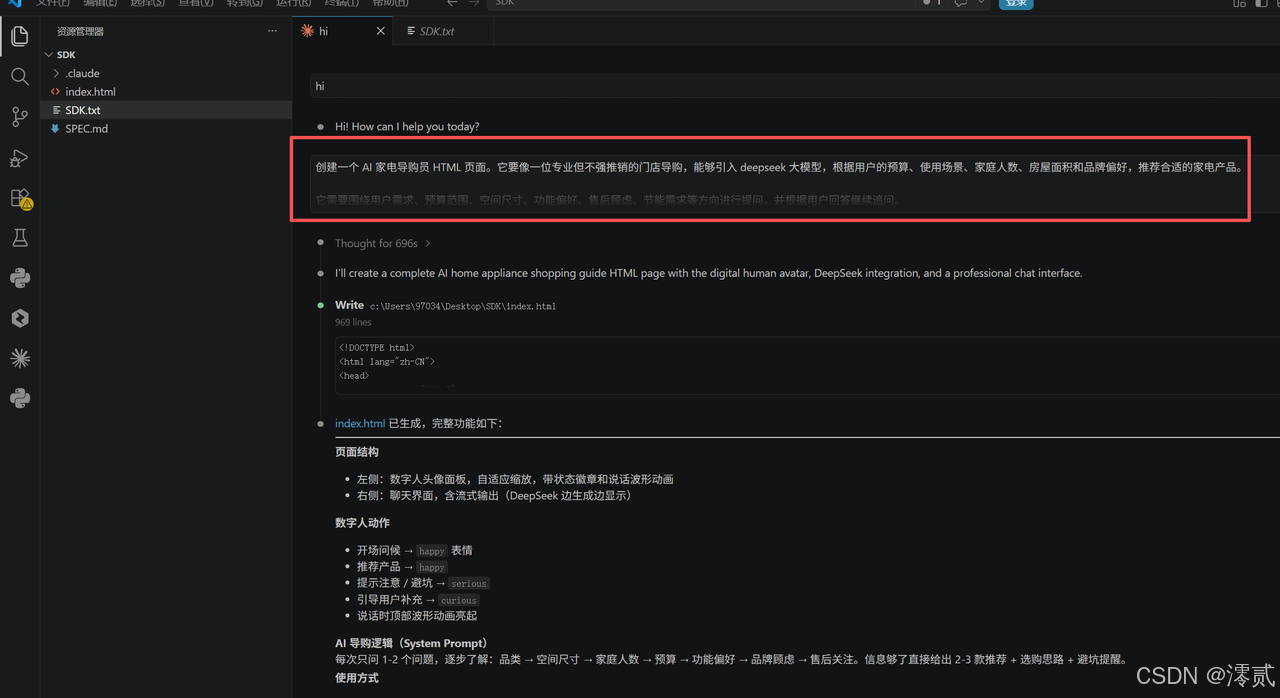Click the Python icon beneath the Claude starburst

click(x=20, y=398)
